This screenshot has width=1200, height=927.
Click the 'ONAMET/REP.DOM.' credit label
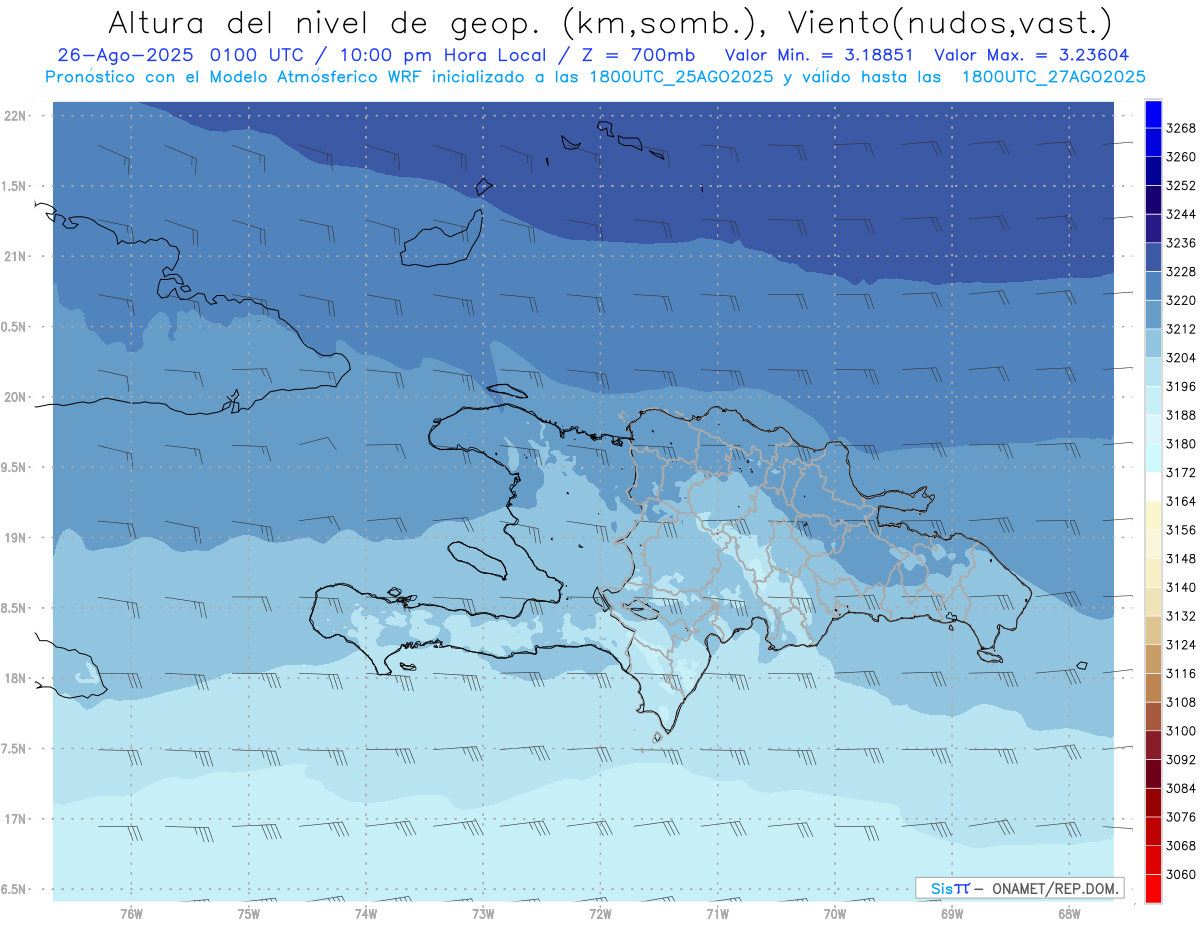tap(1056, 888)
